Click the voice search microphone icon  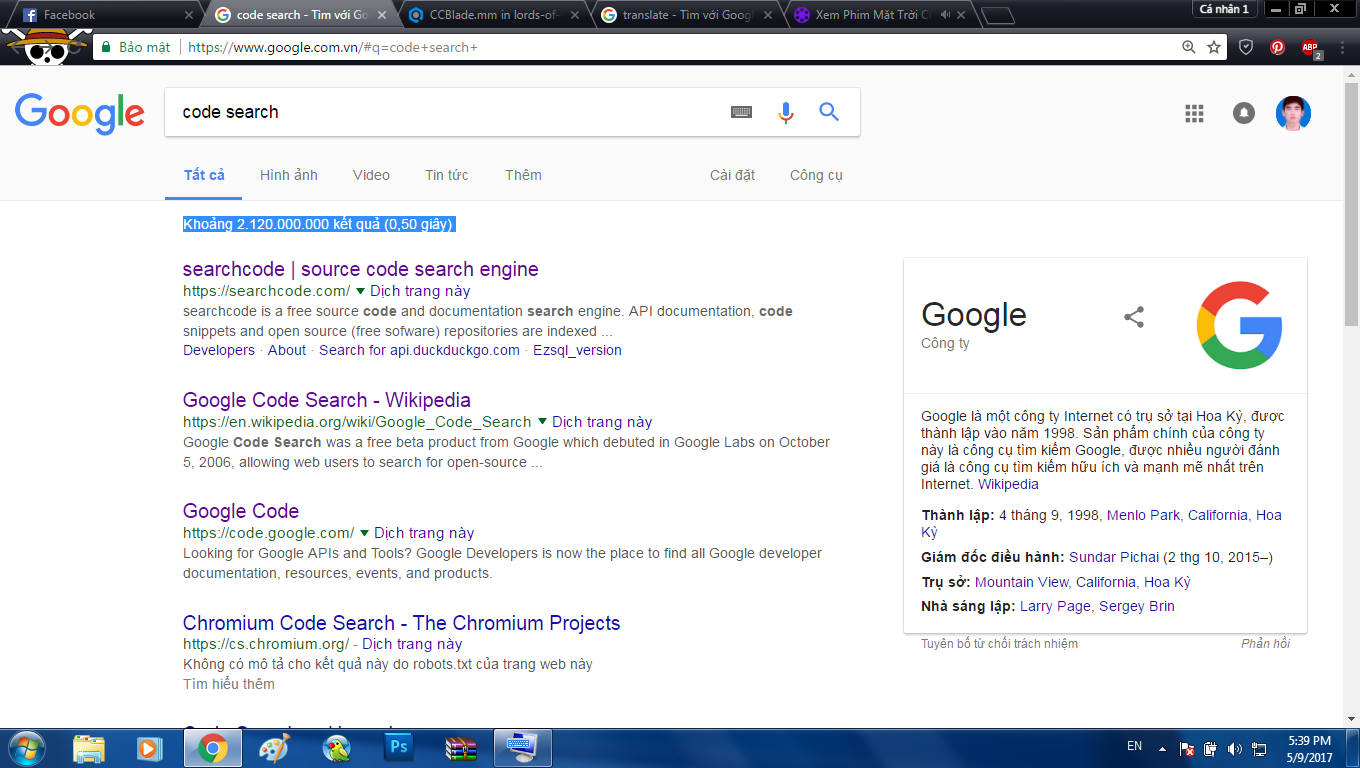click(x=786, y=113)
